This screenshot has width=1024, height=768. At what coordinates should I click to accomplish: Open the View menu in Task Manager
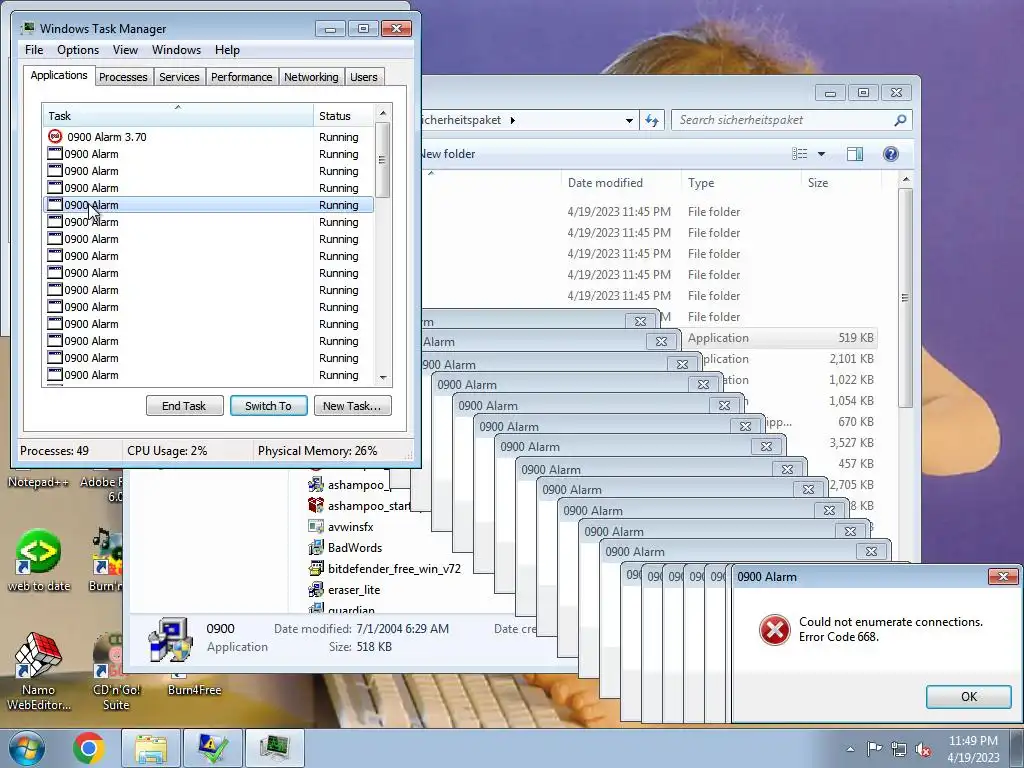(x=125, y=50)
